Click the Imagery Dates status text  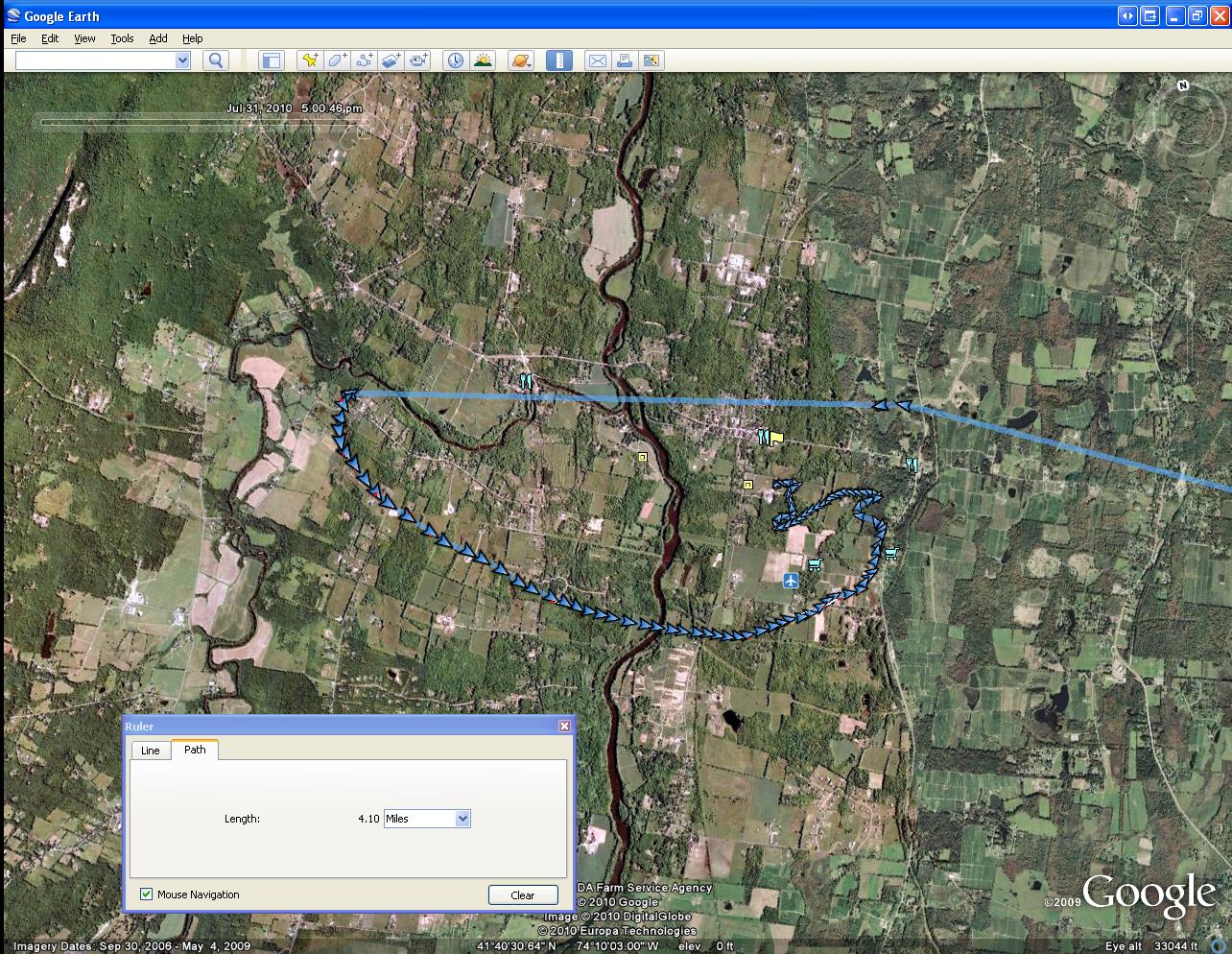(131, 946)
